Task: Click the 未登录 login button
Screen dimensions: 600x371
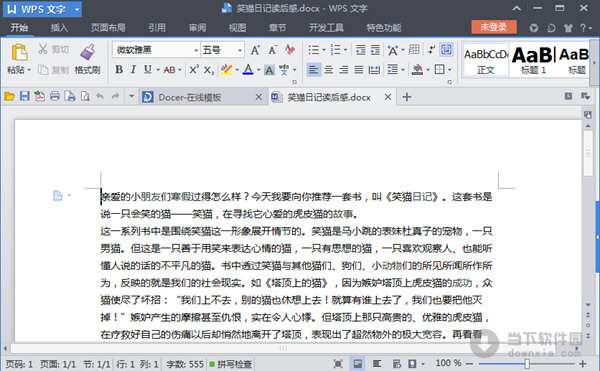Action: [494, 27]
